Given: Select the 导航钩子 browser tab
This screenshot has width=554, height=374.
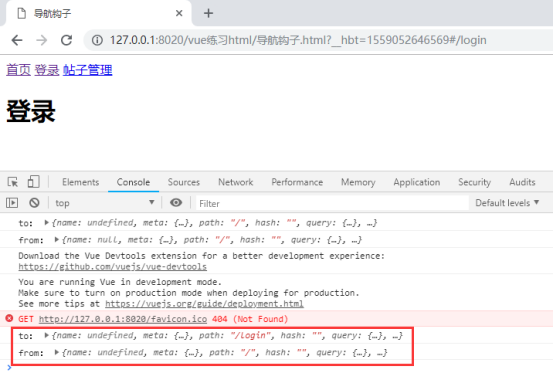Looking at the screenshot, I should coord(99,13).
